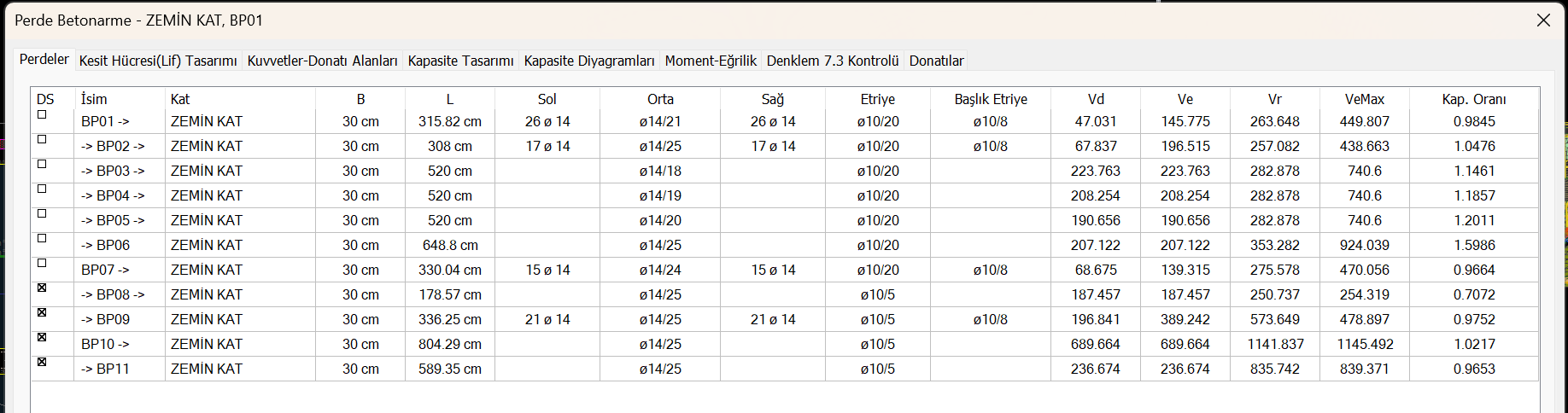1568x413 pixels.
Task: Uncheck the DS checkbox for BP10
Action: click(x=42, y=338)
